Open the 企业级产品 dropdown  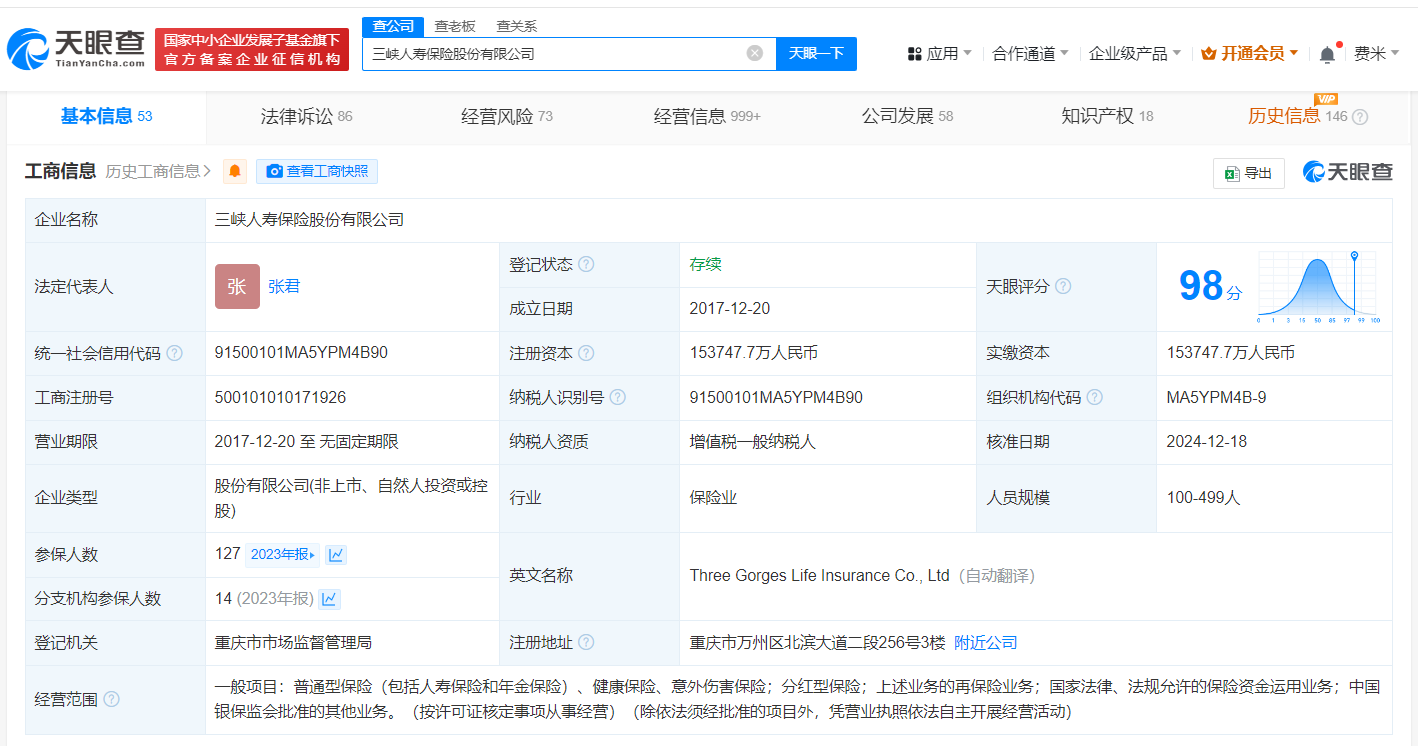[1135, 54]
